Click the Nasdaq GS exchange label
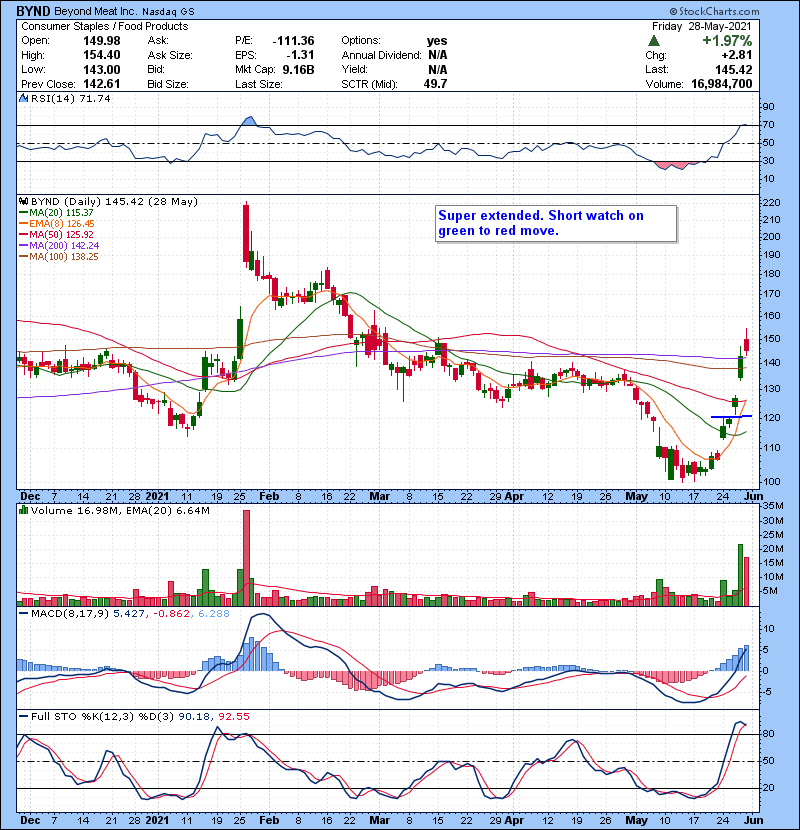 tap(168, 11)
